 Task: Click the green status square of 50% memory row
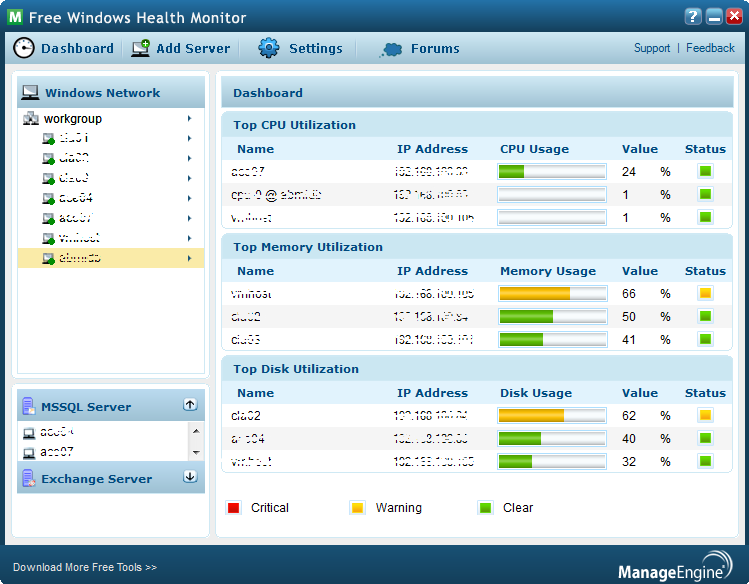coord(705,316)
